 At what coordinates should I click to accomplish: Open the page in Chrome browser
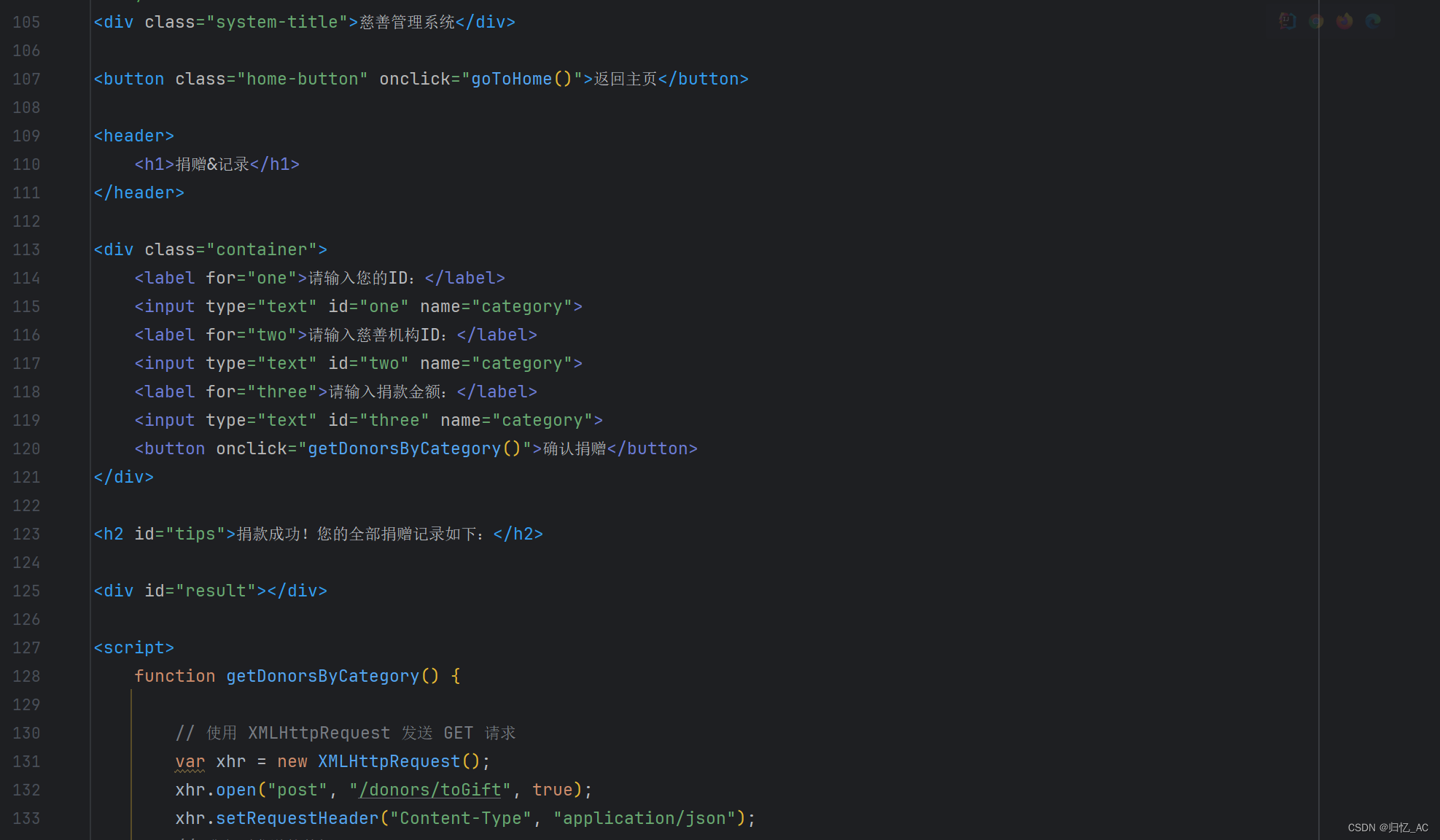tap(1316, 21)
